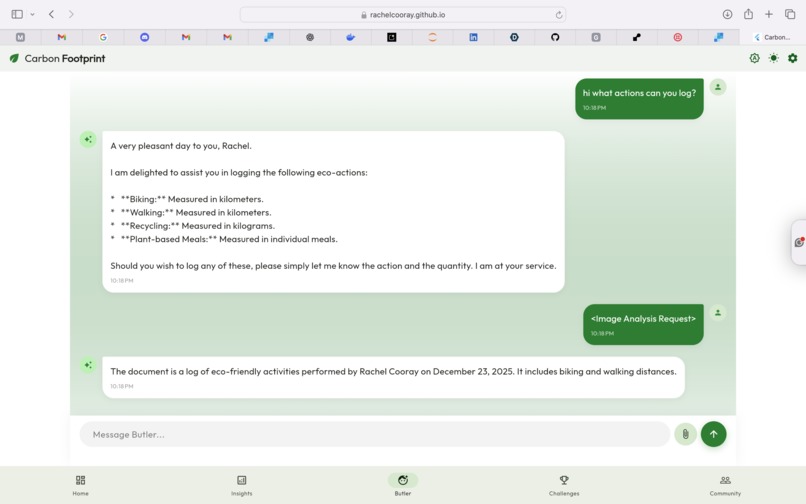Switch to the orange loading circle tab

coord(432,37)
